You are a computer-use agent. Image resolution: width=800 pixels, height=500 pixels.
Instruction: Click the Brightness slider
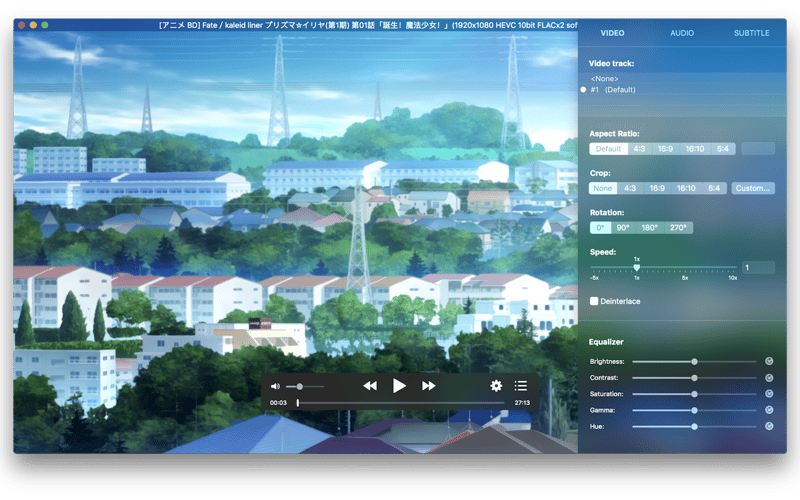tap(694, 361)
